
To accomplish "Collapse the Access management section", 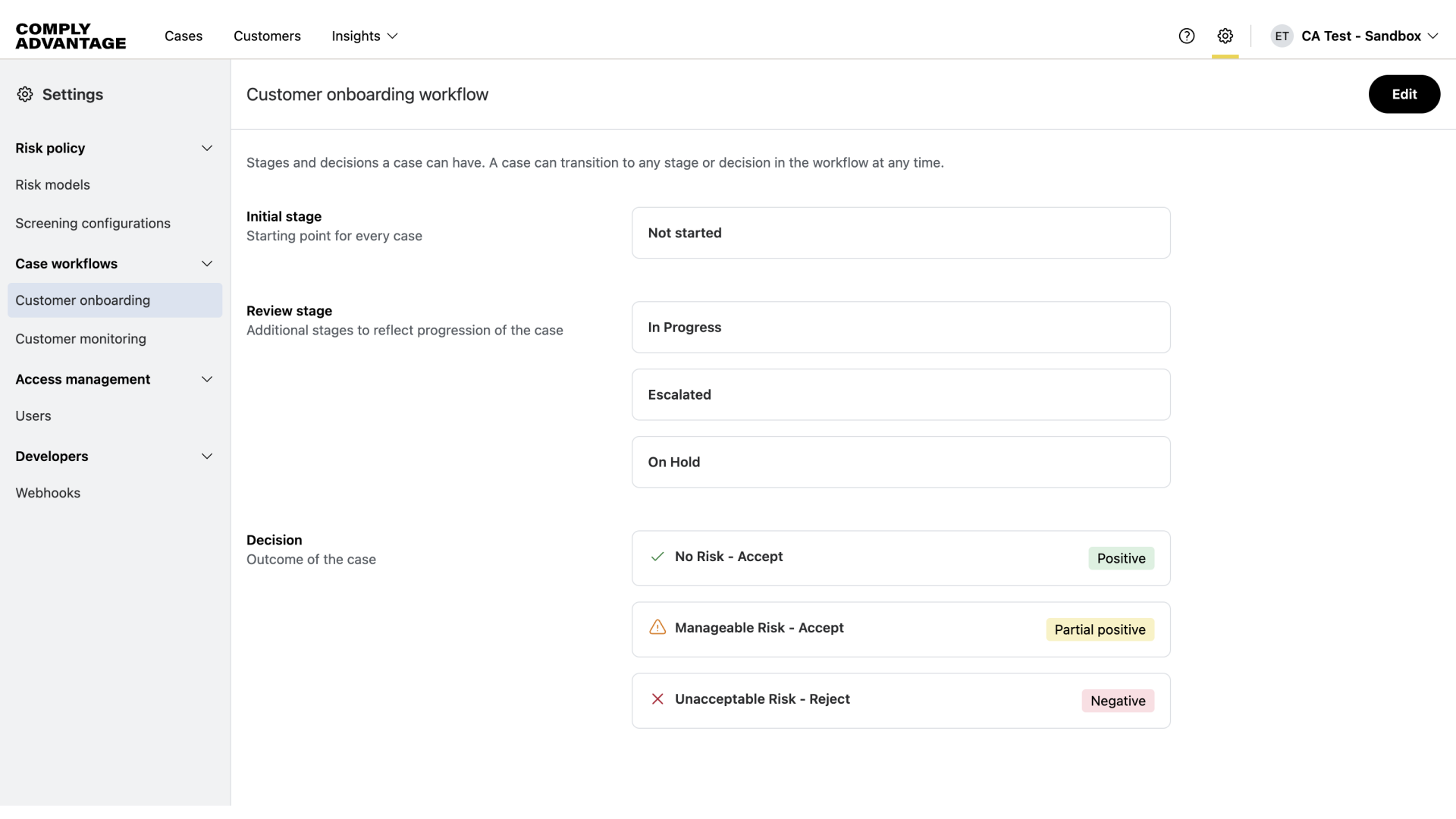I will (207, 379).
